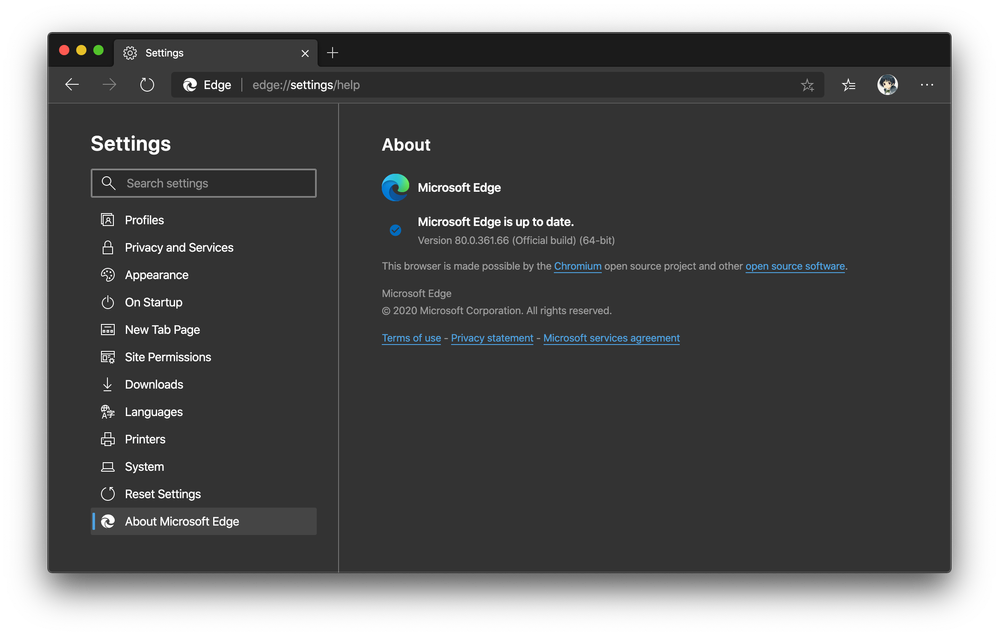Click the Reset Settings circular arrow icon
Image resolution: width=999 pixels, height=636 pixels.
108,494
